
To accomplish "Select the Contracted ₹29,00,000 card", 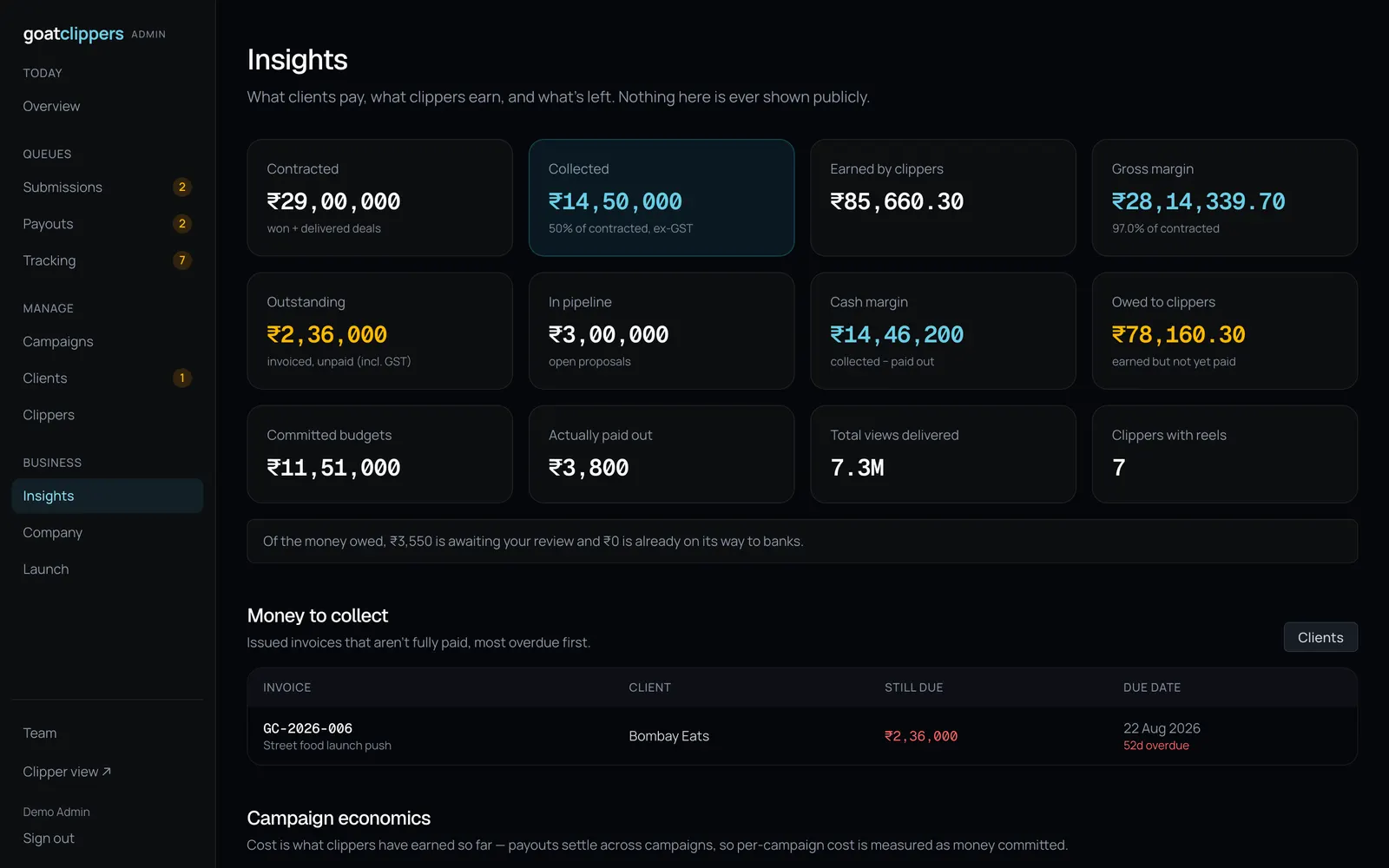I will 379,198.
